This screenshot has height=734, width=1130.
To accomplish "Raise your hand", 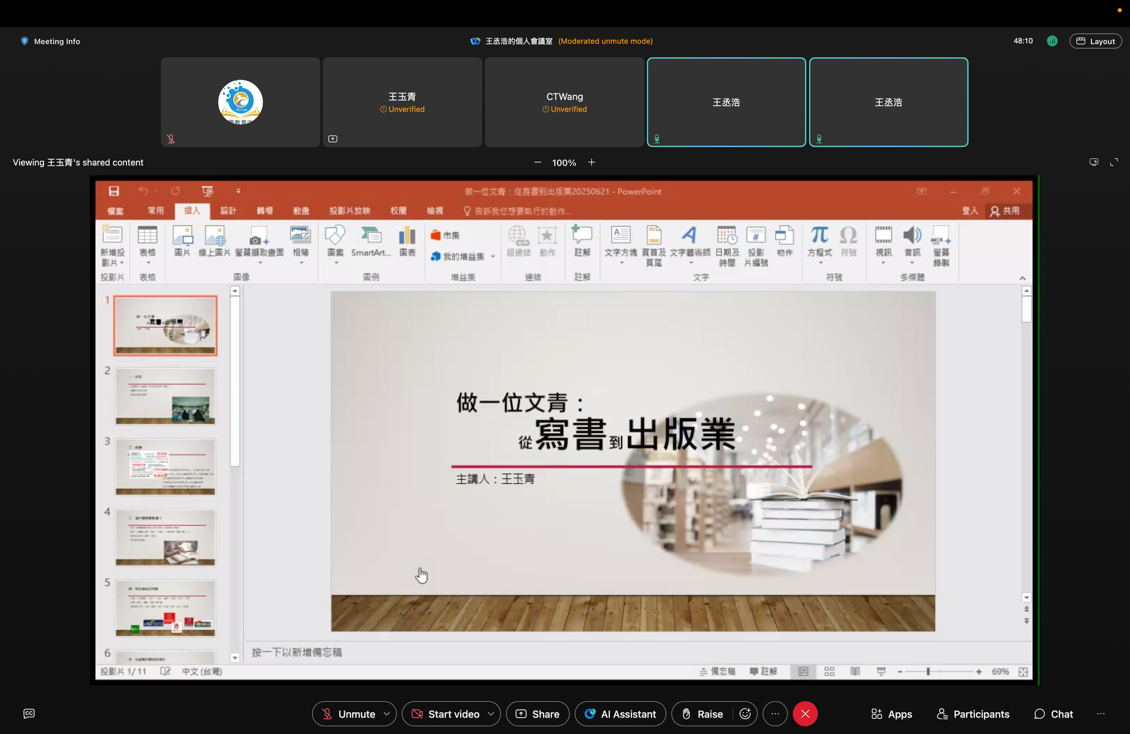I will [701, 714].
